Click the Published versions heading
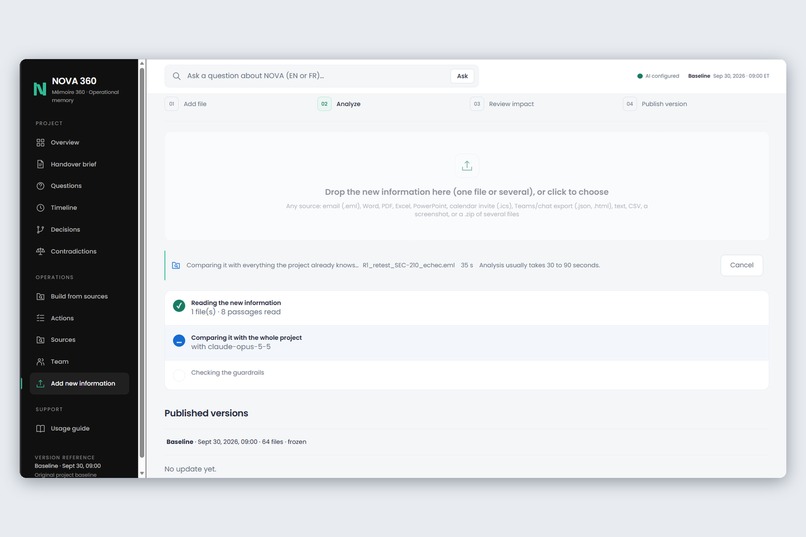 click(x=206, y=413)
